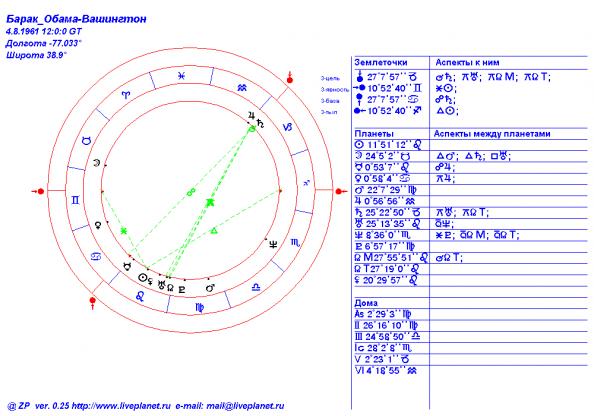Select the house V row 2°23'1''
The image size is (594, 416).
[382, 359]
